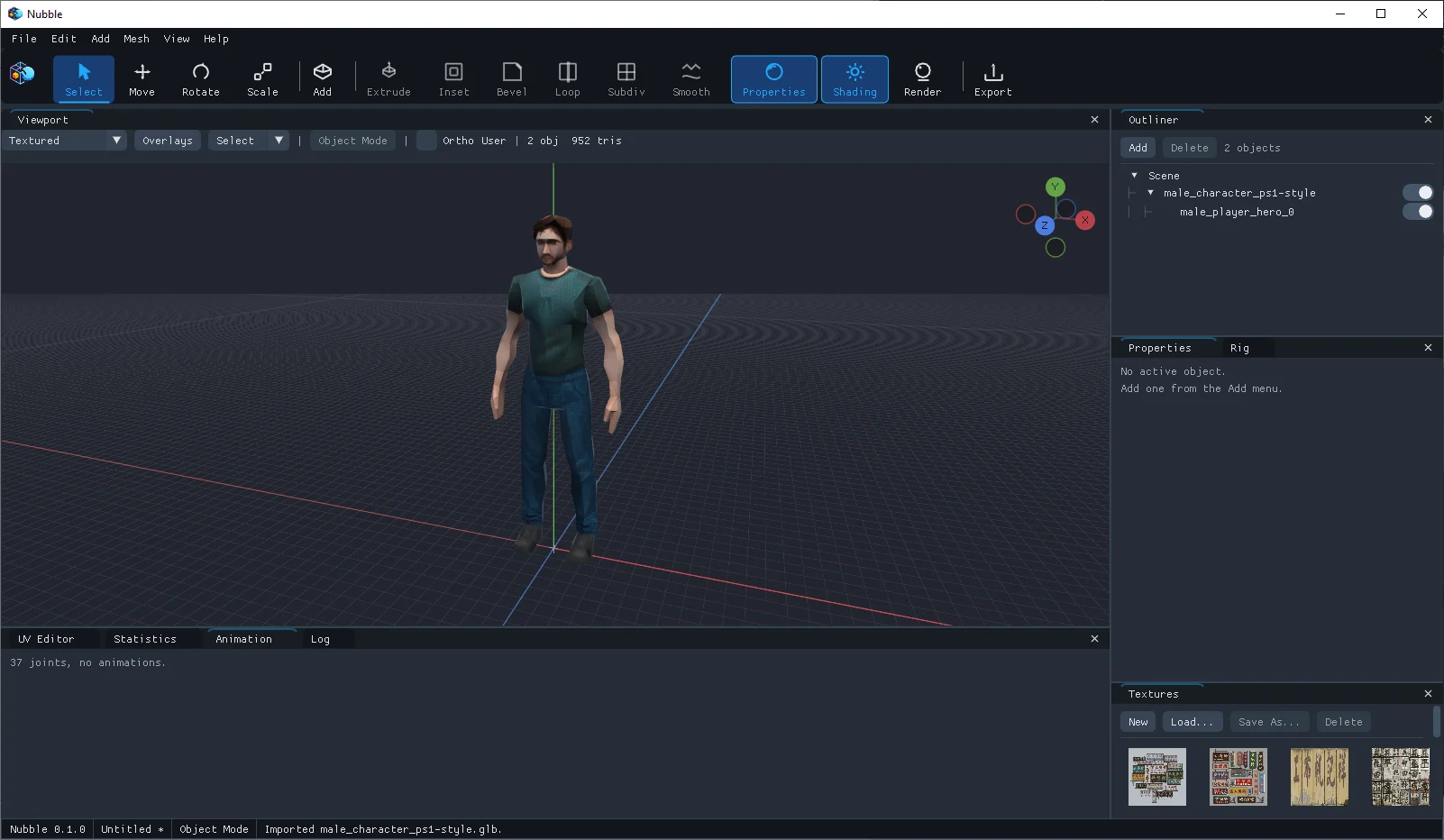Click Delete in the Outliner
This screenshot has height=840, width=1444.
tap(1190, 148)
